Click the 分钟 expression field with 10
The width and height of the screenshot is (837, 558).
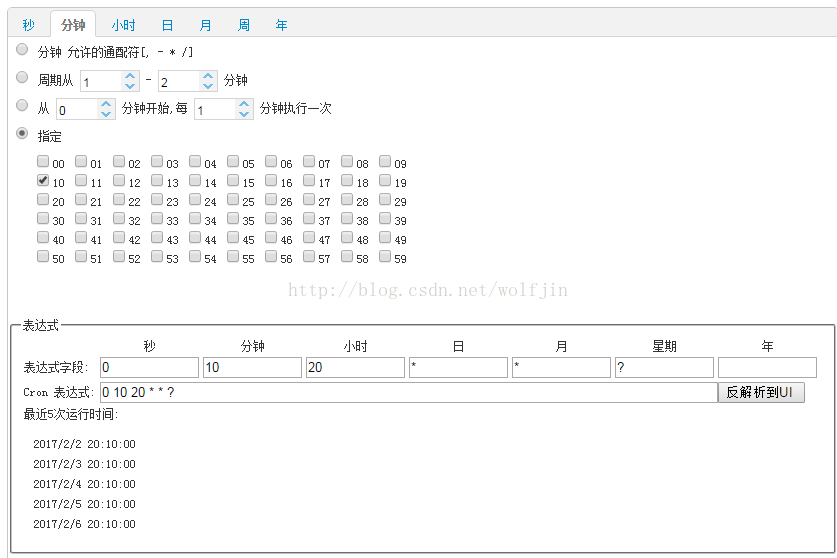252,367
